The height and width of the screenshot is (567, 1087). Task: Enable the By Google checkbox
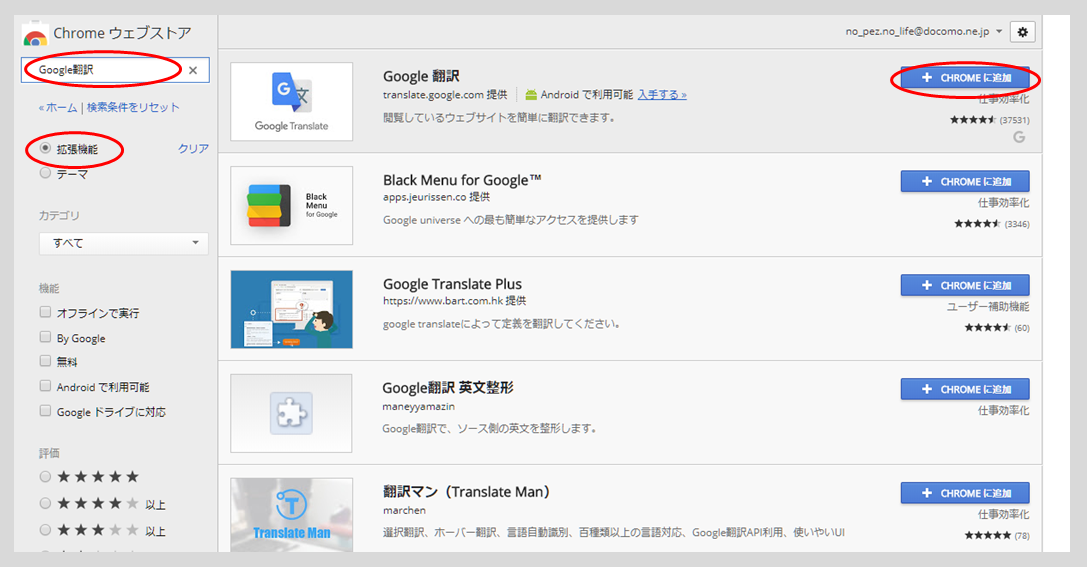click(45, 337)
